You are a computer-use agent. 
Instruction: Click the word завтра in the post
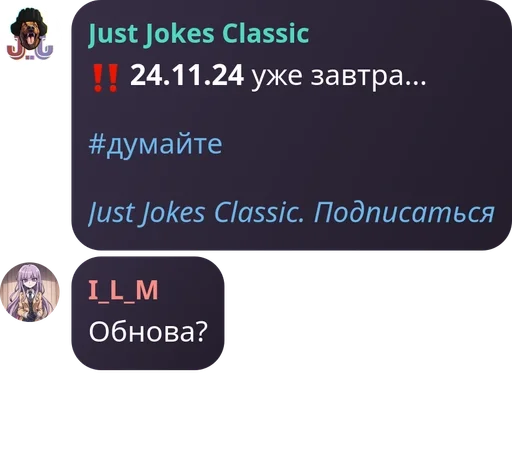pos(357,77)
